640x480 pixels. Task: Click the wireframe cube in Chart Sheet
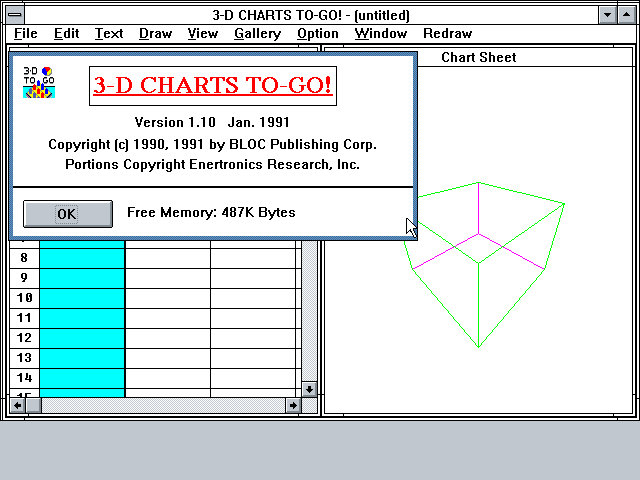point(484,264)
